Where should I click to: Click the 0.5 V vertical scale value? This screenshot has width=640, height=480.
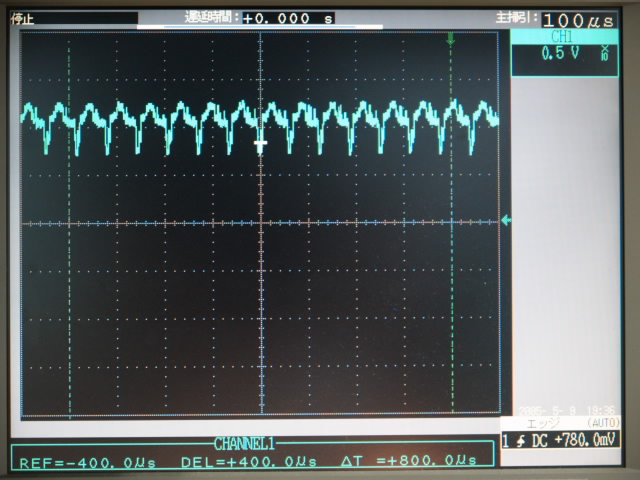pos(559,54)
